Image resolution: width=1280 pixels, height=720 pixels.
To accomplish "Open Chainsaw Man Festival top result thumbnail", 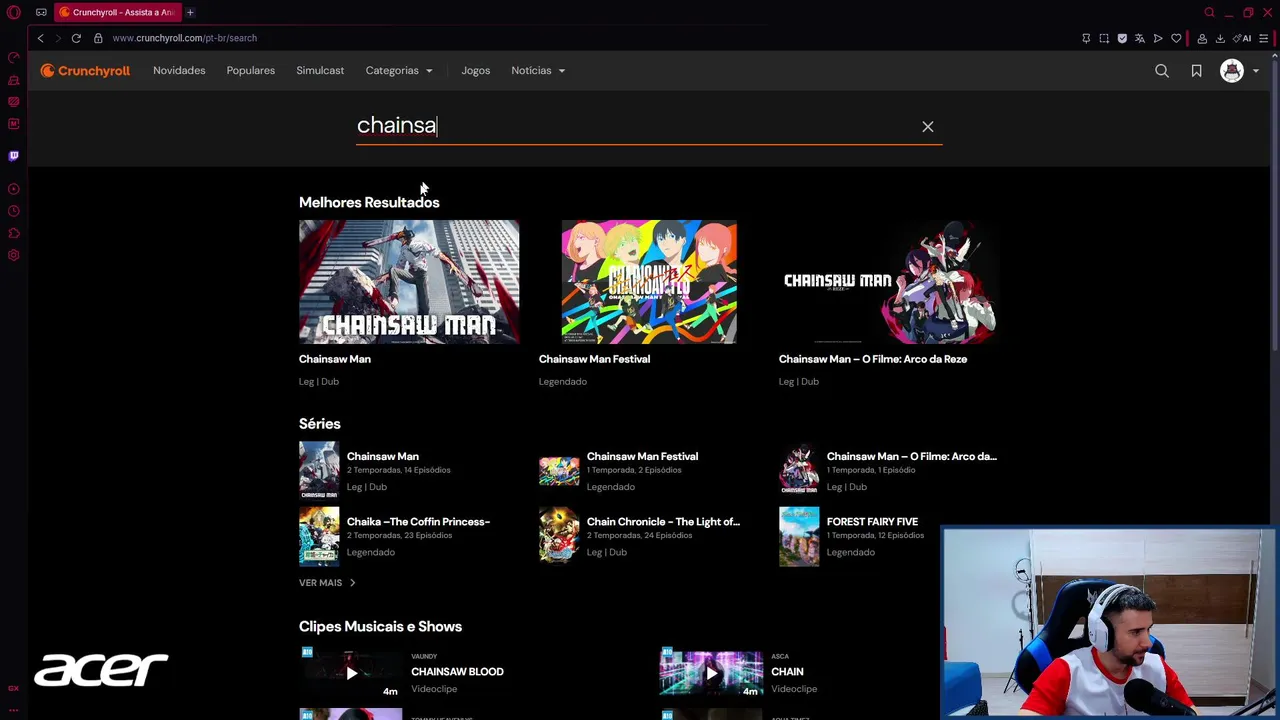I will tap(649, 282).
